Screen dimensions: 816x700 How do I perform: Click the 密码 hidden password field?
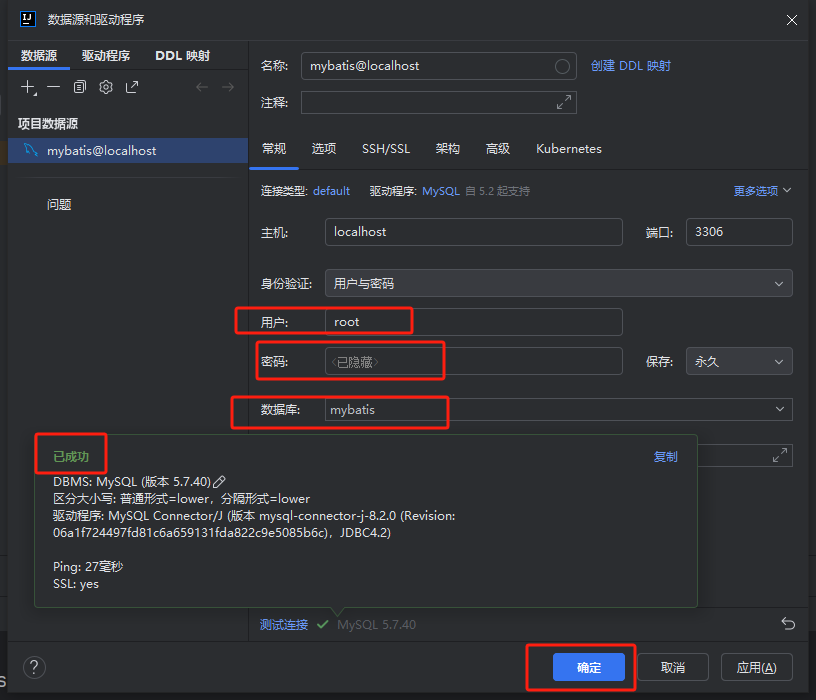tap(474, 361)
